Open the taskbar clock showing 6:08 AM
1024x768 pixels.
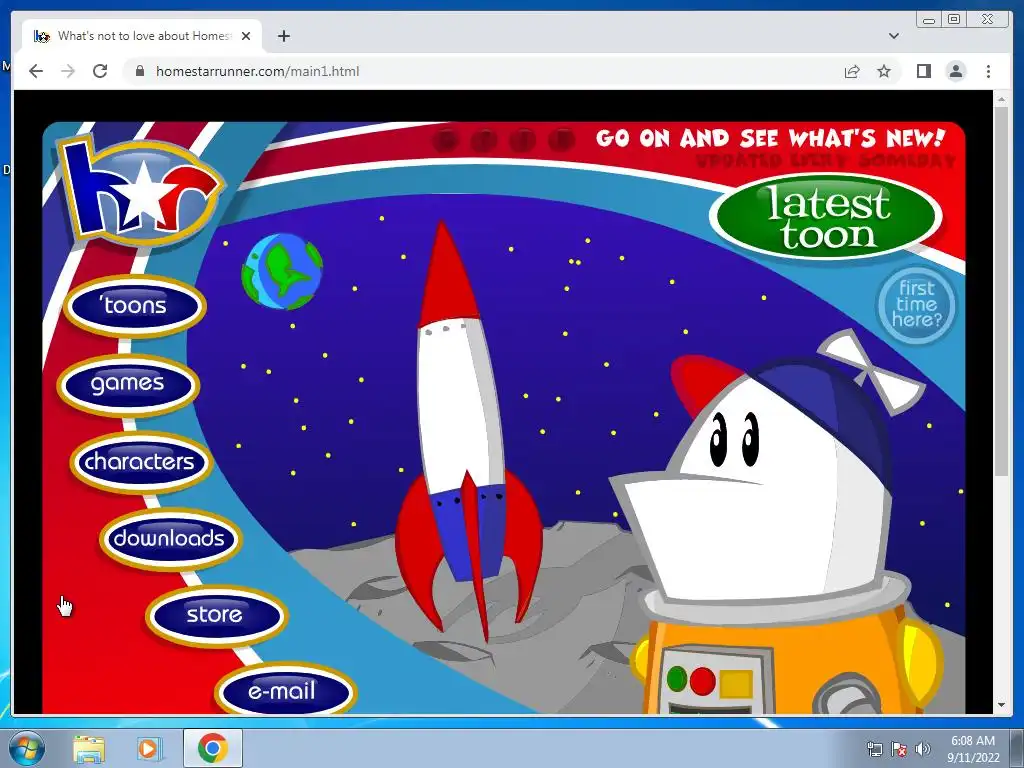click(973, 749)
